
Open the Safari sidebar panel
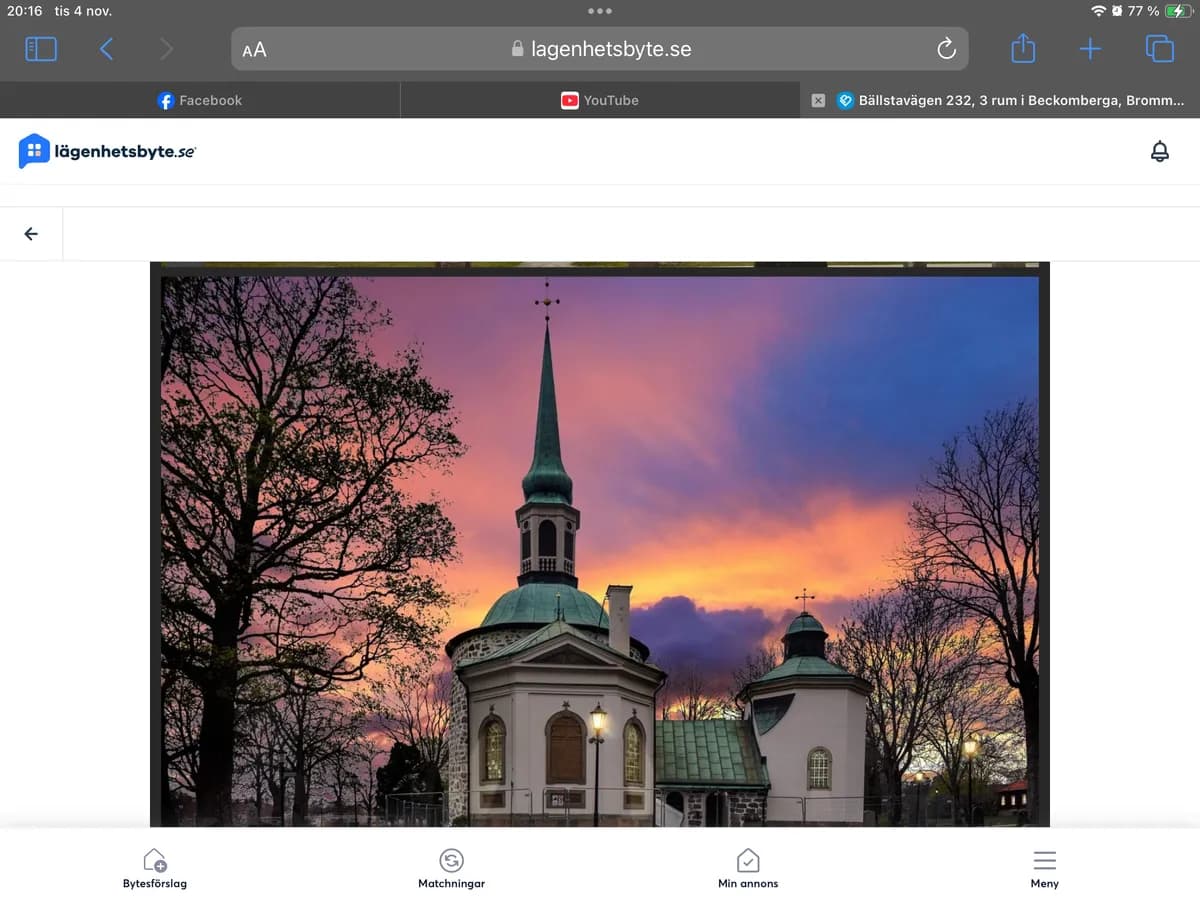tap(41, 49)
